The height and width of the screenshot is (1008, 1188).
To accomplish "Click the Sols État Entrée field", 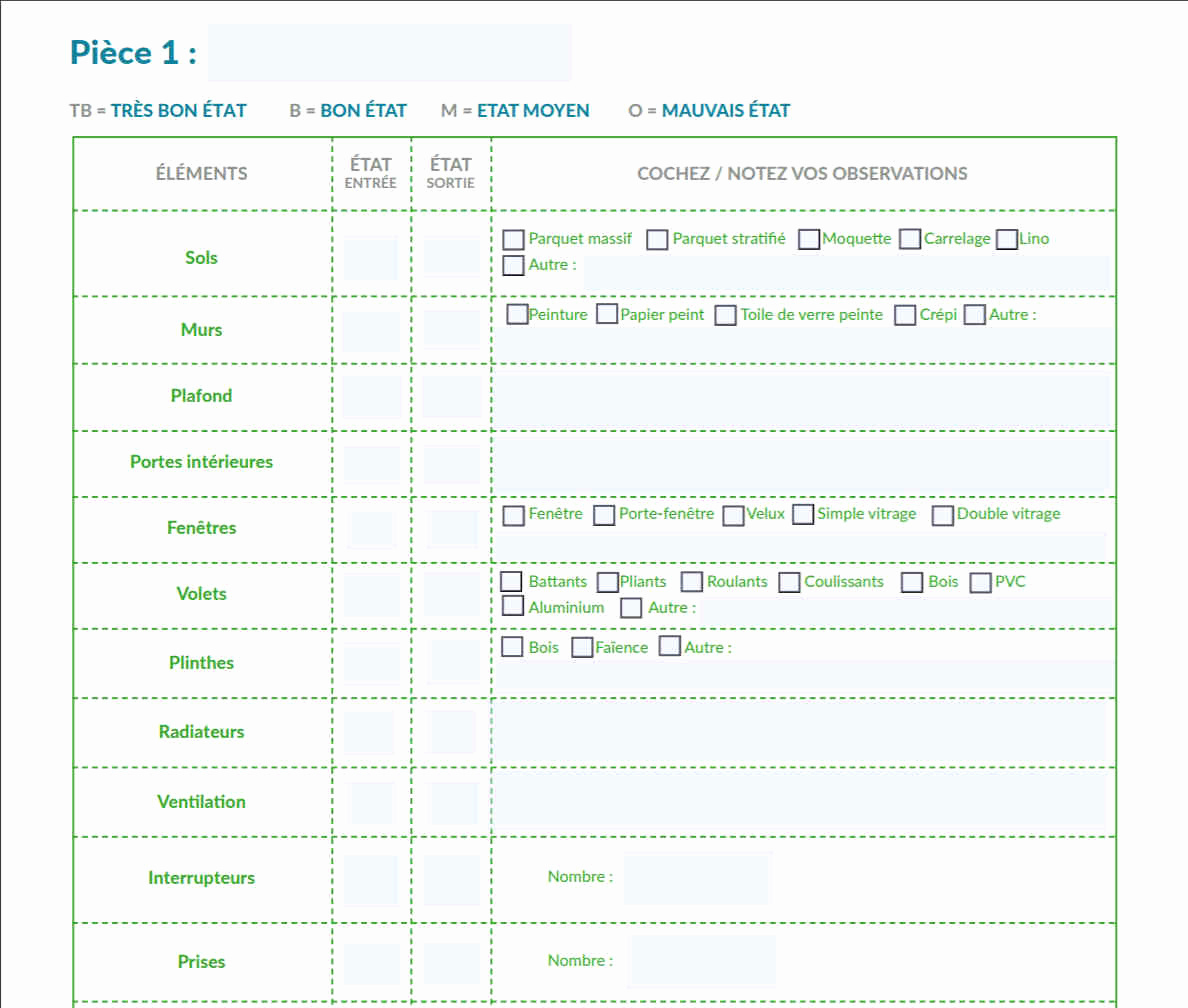I will coord(370,258).
